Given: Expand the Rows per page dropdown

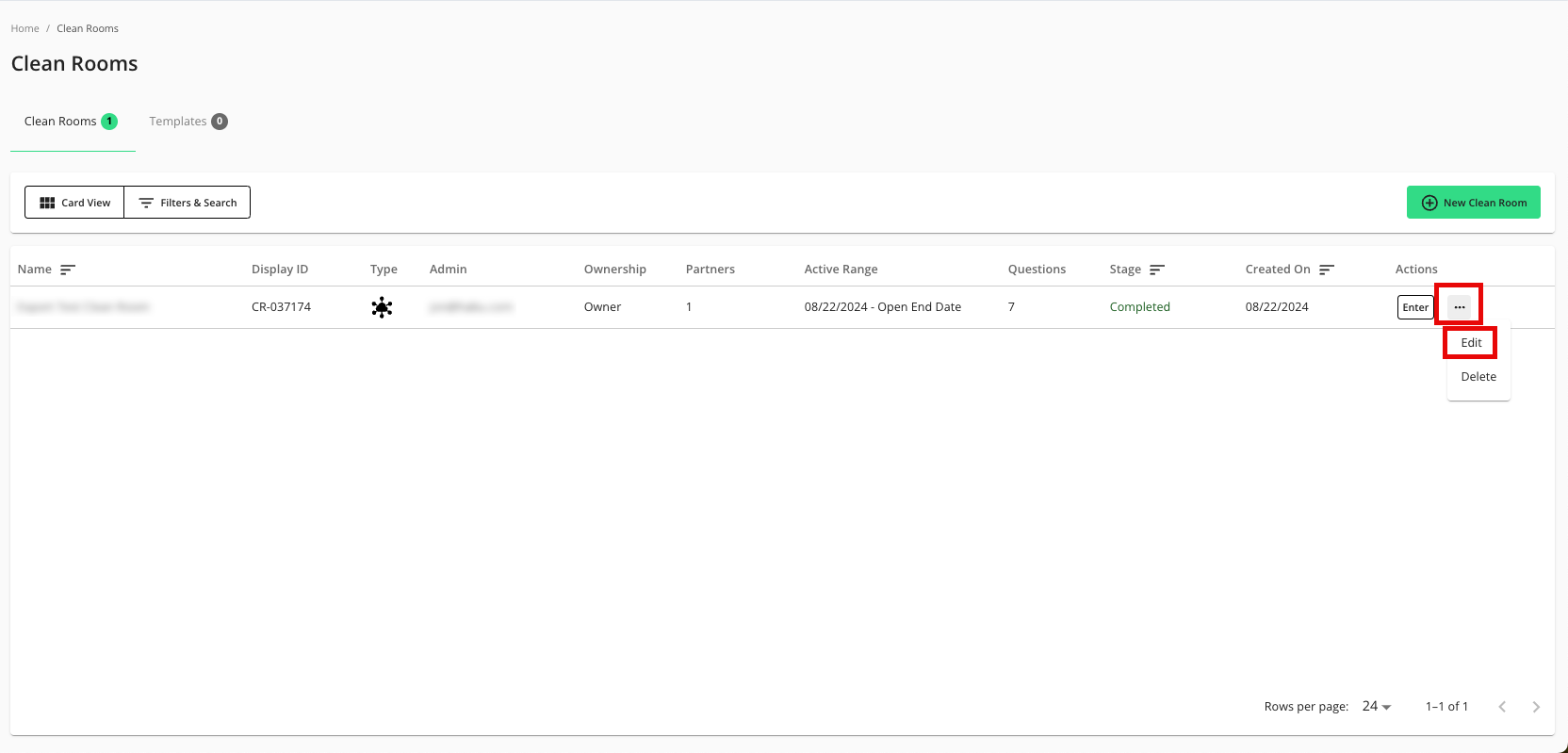Looking at the screenshot, I should tap(1377, 707).
